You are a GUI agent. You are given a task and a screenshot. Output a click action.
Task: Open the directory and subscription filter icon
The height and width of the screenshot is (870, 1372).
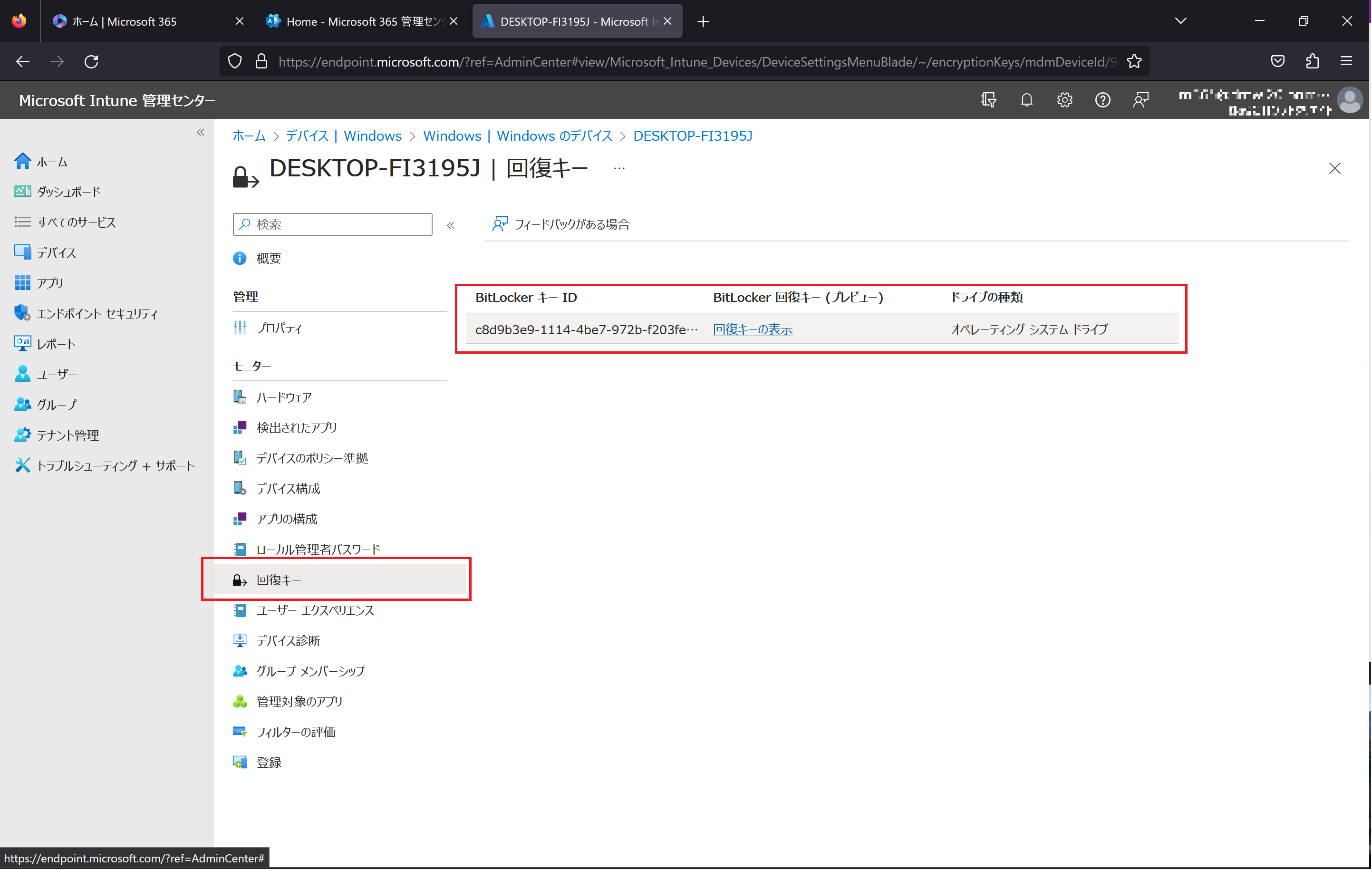click(988, 100)
